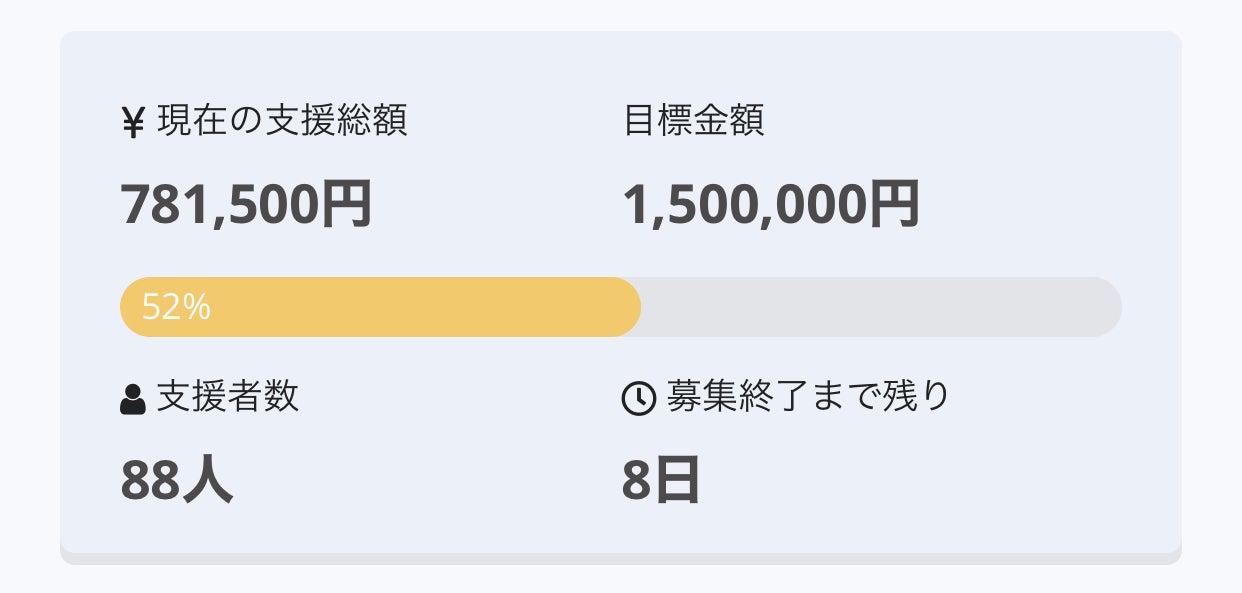
Task: Click the yen icon beside 現在の支援総額
Action: [133, 122]
